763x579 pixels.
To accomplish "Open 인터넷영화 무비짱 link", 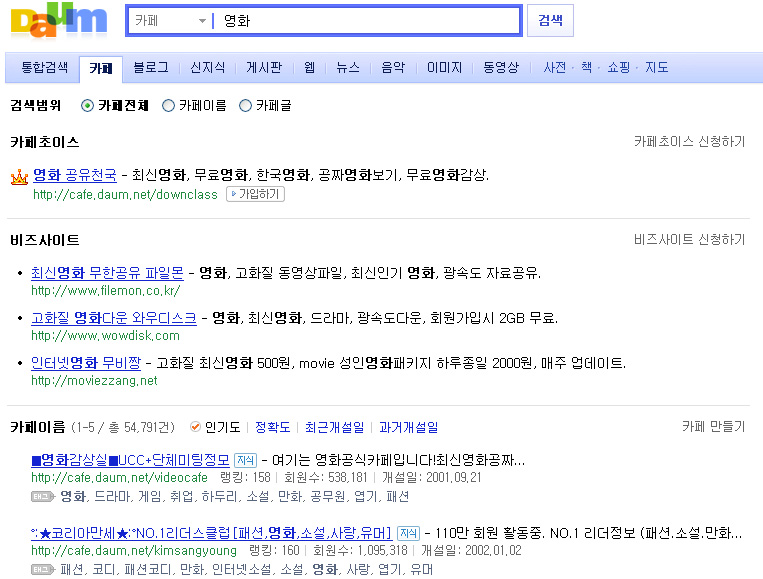I will (86, 363).
